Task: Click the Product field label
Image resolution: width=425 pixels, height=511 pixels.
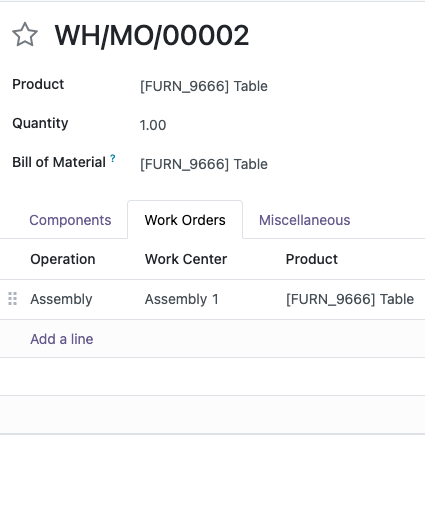Action: [x=38, y=84]
